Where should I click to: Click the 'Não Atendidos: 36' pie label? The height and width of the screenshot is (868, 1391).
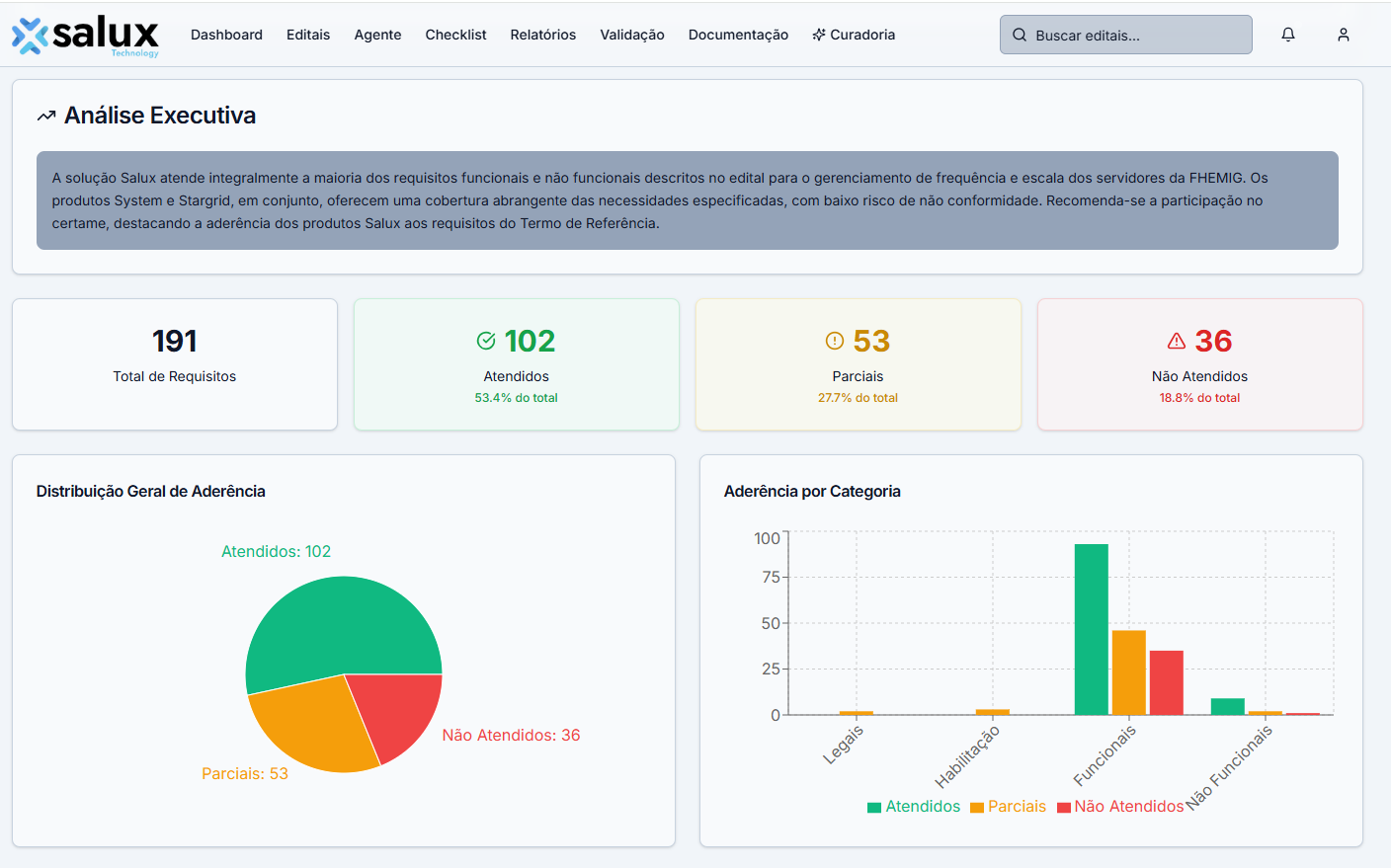[x=511, y=735]
